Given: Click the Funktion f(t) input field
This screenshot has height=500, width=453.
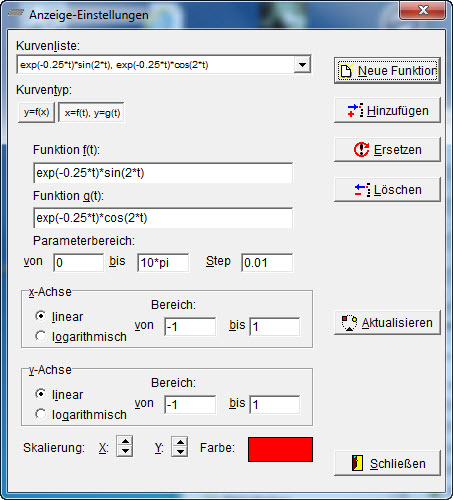Looking at the screenshot, I should tap(163, 173).
